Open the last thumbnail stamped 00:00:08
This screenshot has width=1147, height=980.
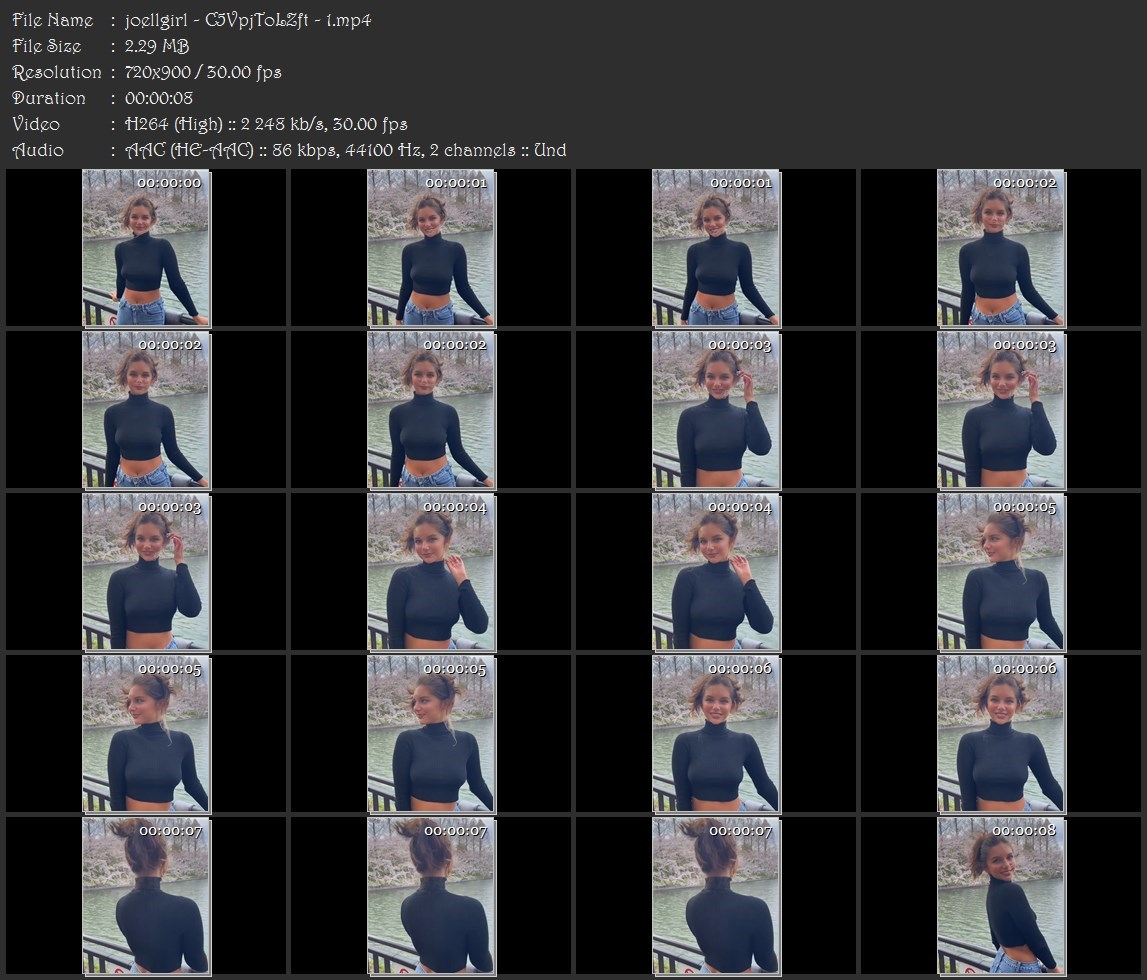coord(1001,896)
